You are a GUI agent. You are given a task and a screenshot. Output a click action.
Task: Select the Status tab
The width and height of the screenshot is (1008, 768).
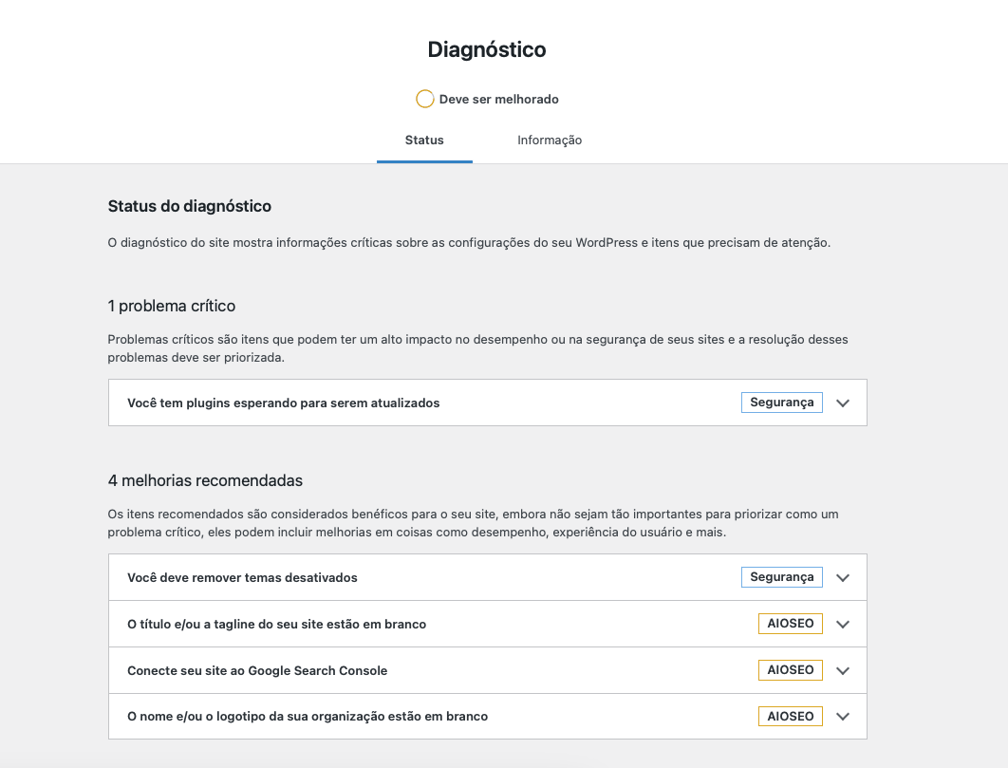coord(424,140)
